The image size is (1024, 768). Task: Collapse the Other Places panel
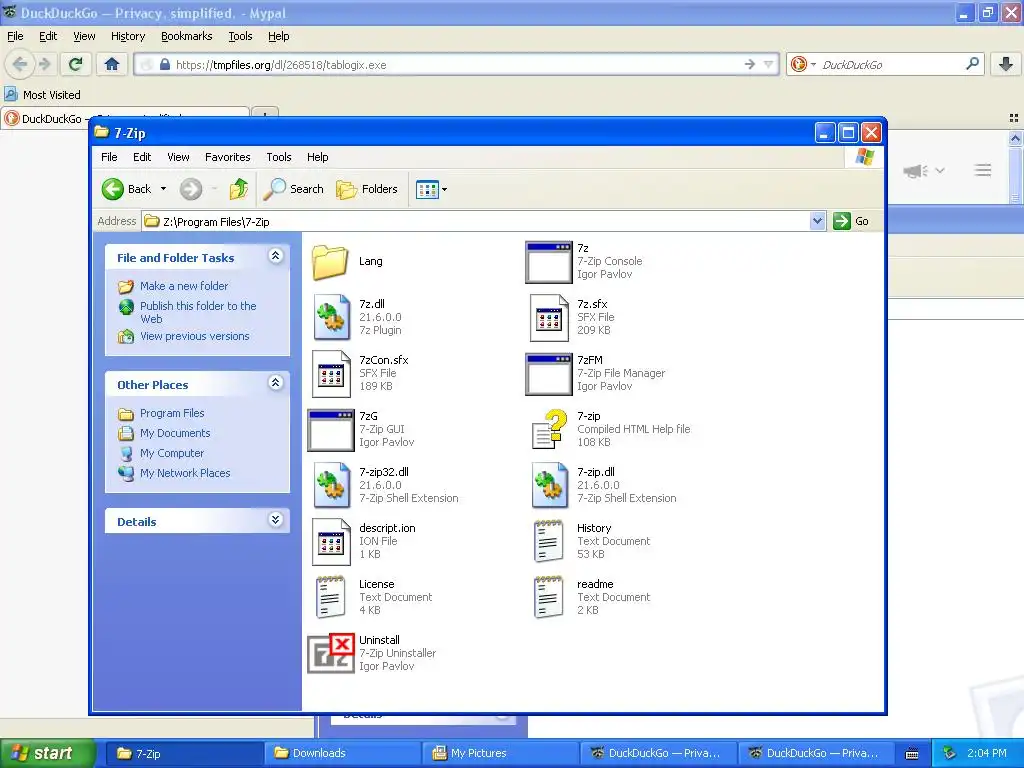[x=276, y=383]
